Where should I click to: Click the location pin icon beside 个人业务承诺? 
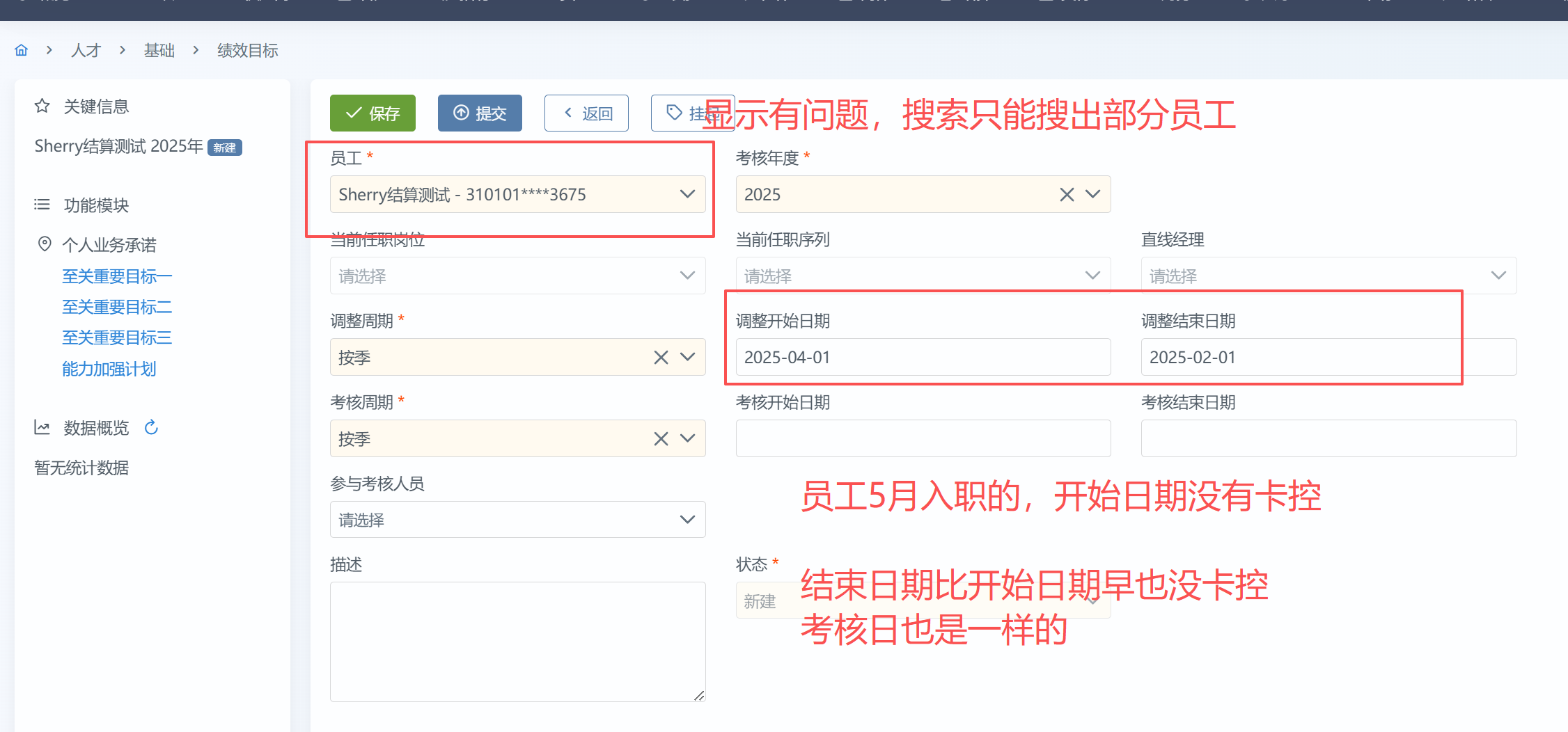[x=45, y=244]
